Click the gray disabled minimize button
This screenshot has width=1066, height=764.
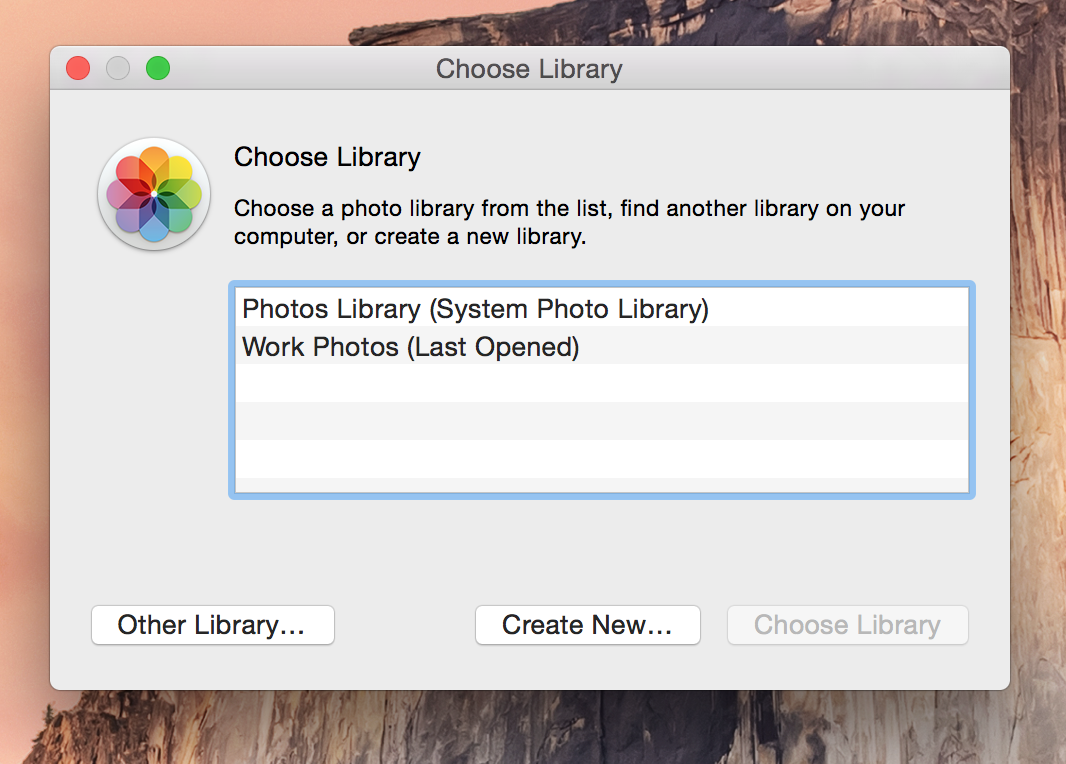click(x=118, y=68)
